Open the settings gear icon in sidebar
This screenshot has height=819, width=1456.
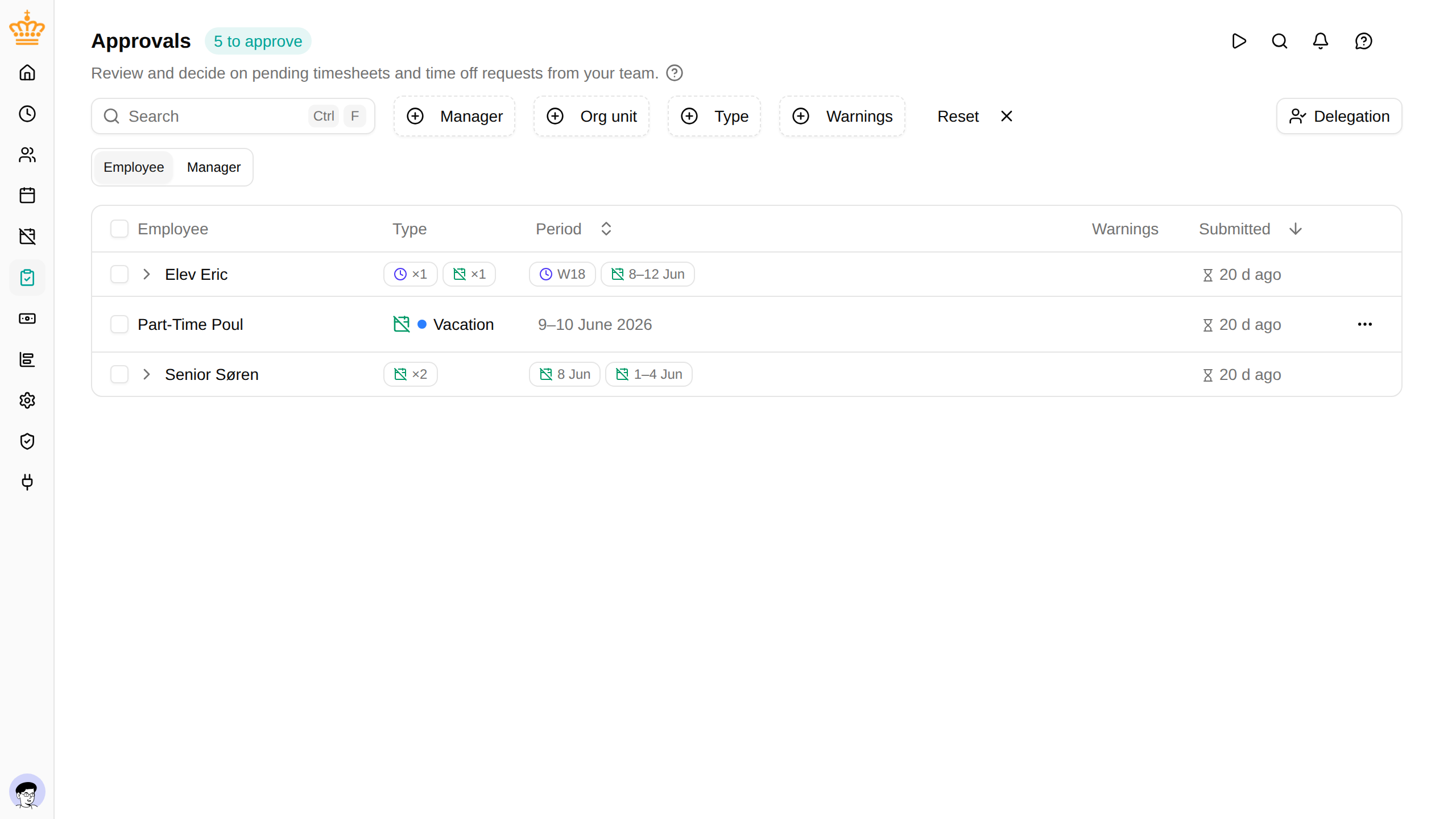pos(27,400)
